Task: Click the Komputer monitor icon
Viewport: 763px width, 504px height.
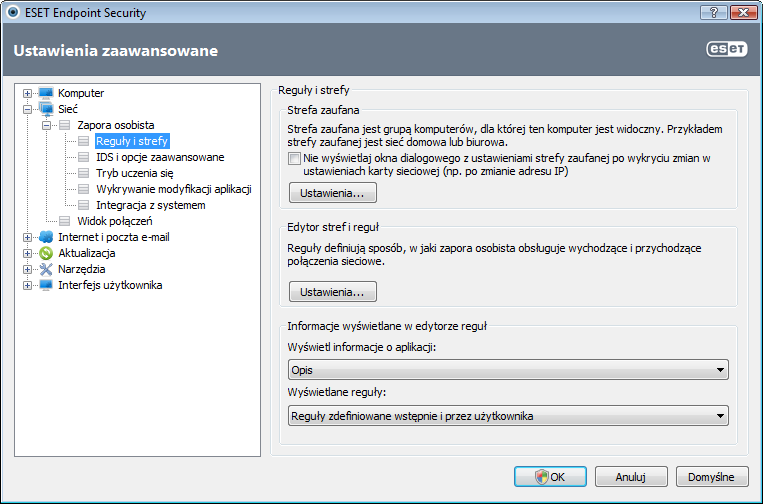Action: click(x=46, y=93)
